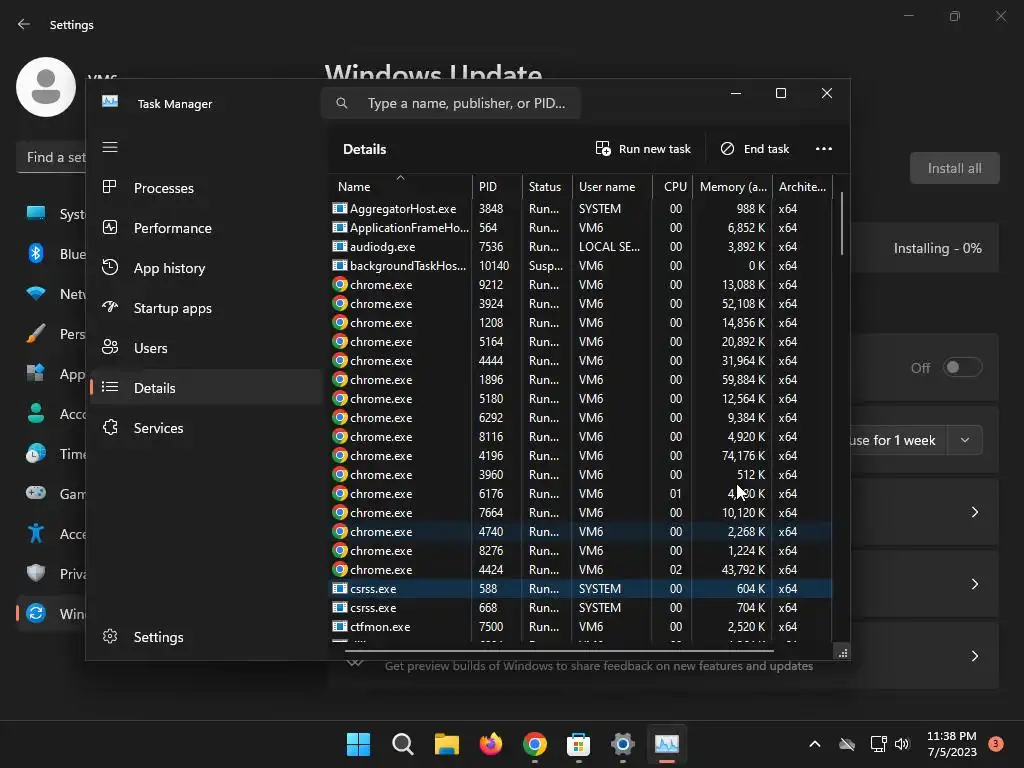Click PID cell 4740
The width and height of the screenshot is (1024, 768).
[491, 532]
